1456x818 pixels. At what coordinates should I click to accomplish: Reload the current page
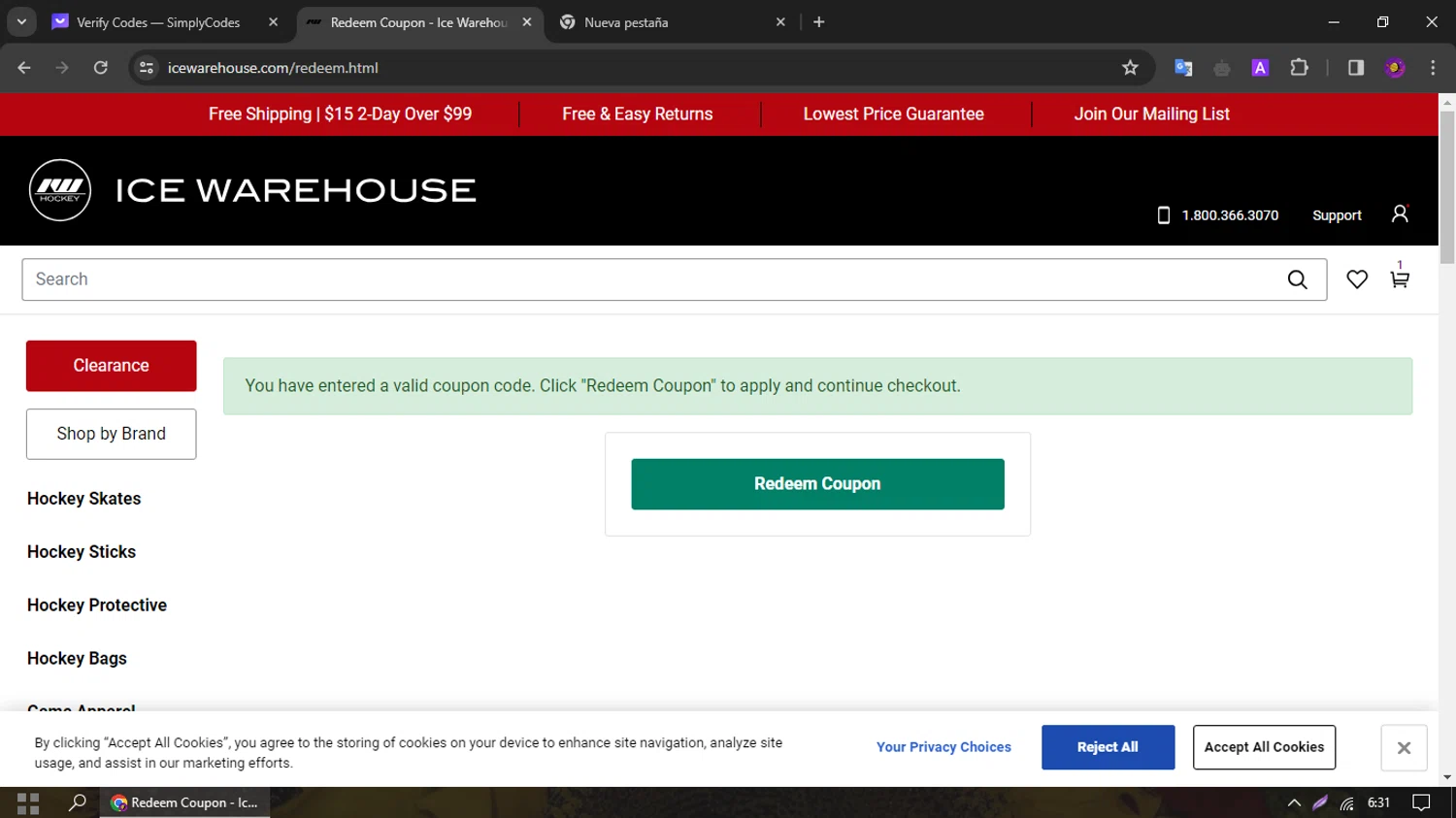coord(101,68)
